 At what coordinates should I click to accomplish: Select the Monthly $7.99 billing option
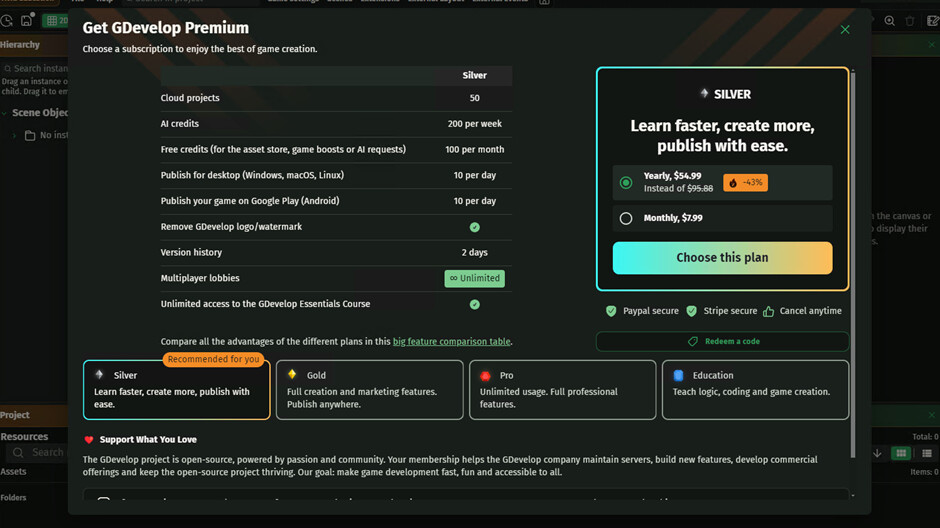(x=626, y=218)
